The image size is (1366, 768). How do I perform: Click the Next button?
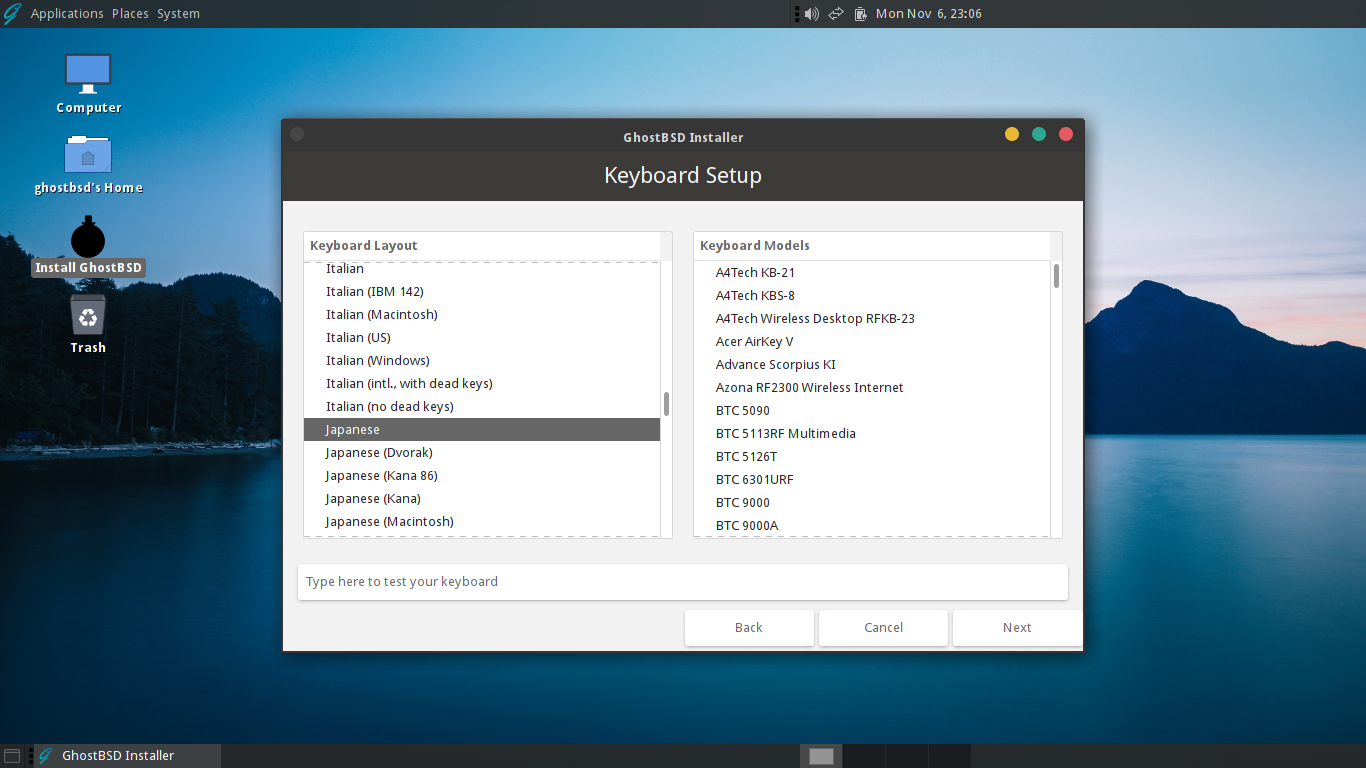click(1017, 628)
